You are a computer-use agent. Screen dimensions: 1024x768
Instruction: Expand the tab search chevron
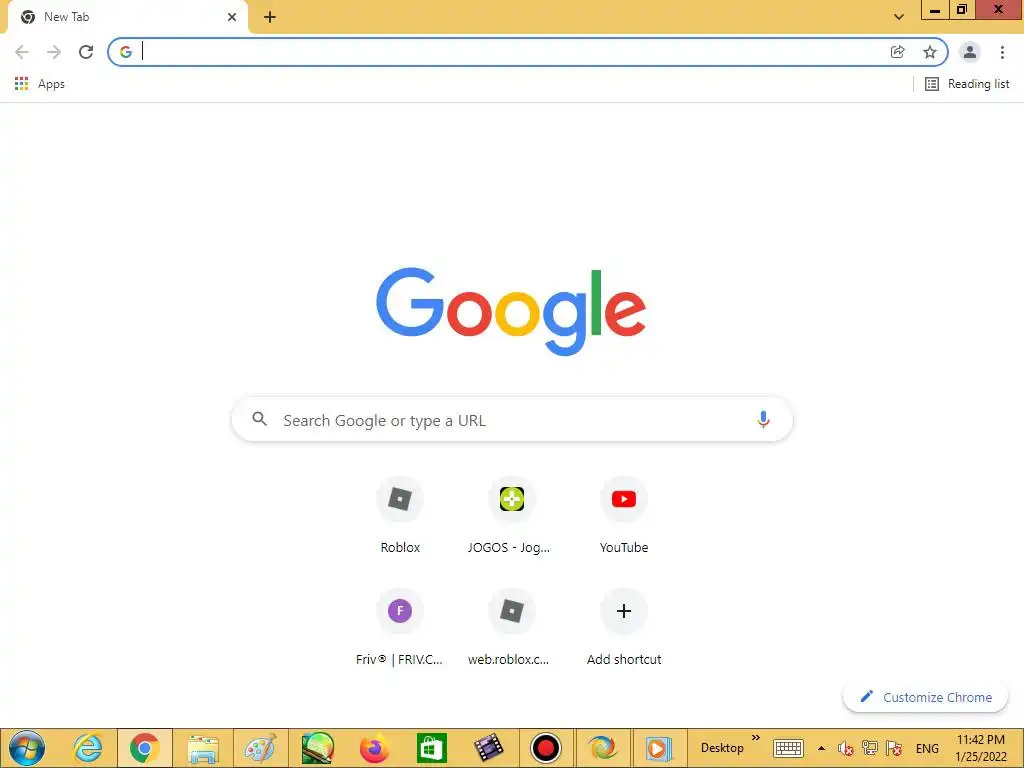(x=899, y=17)
